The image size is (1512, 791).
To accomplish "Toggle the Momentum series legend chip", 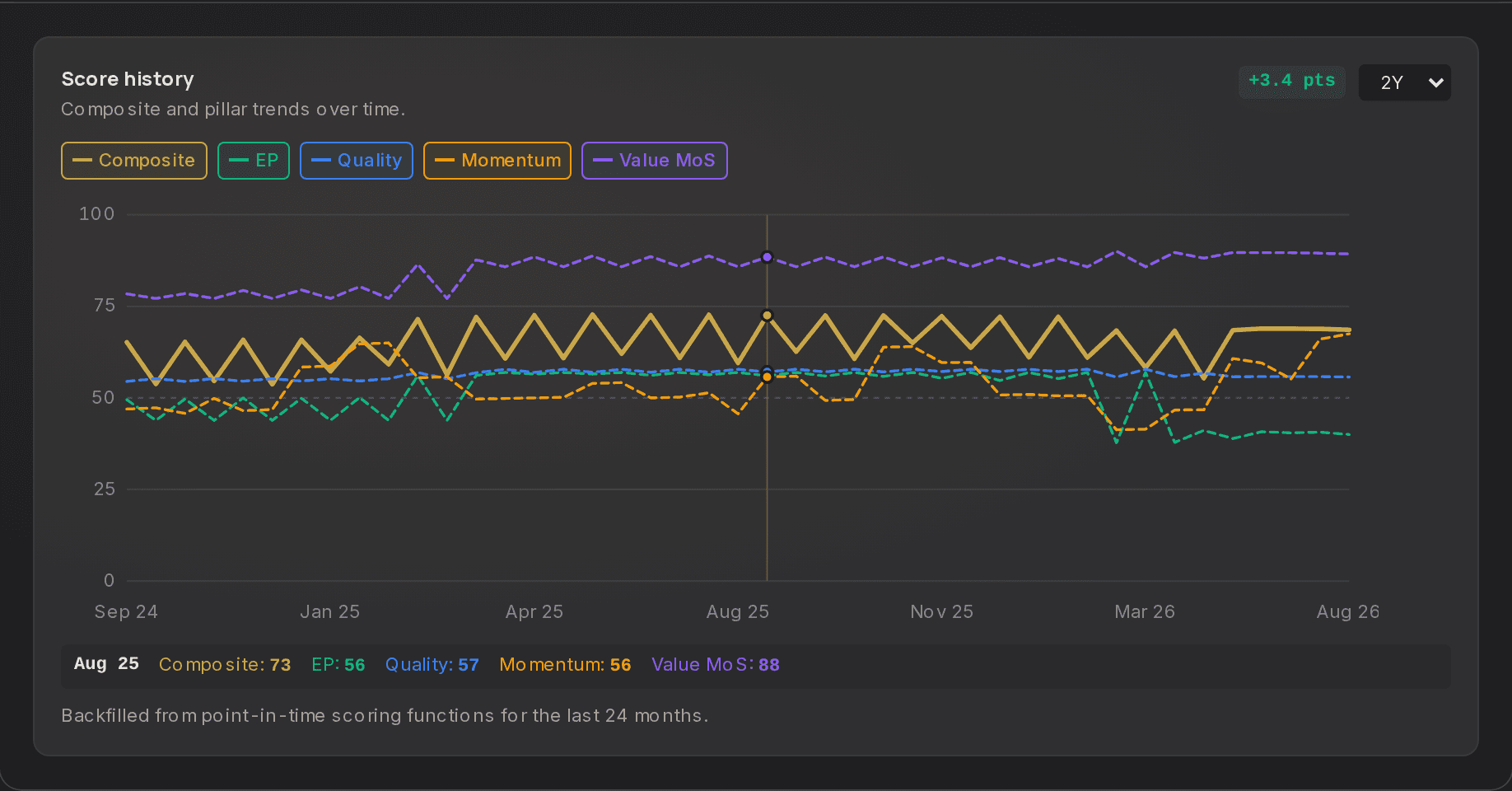I will coord(497,161).
